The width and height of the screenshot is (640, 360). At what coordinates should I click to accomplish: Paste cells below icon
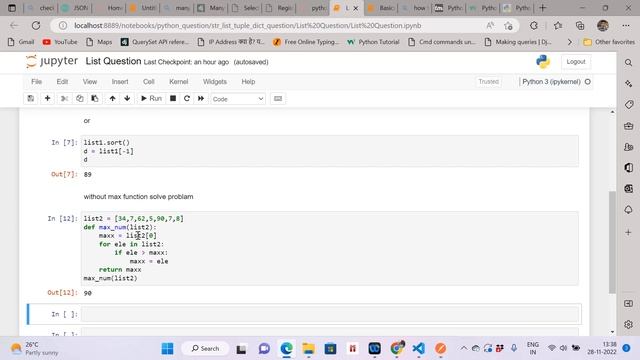(95, 98)
